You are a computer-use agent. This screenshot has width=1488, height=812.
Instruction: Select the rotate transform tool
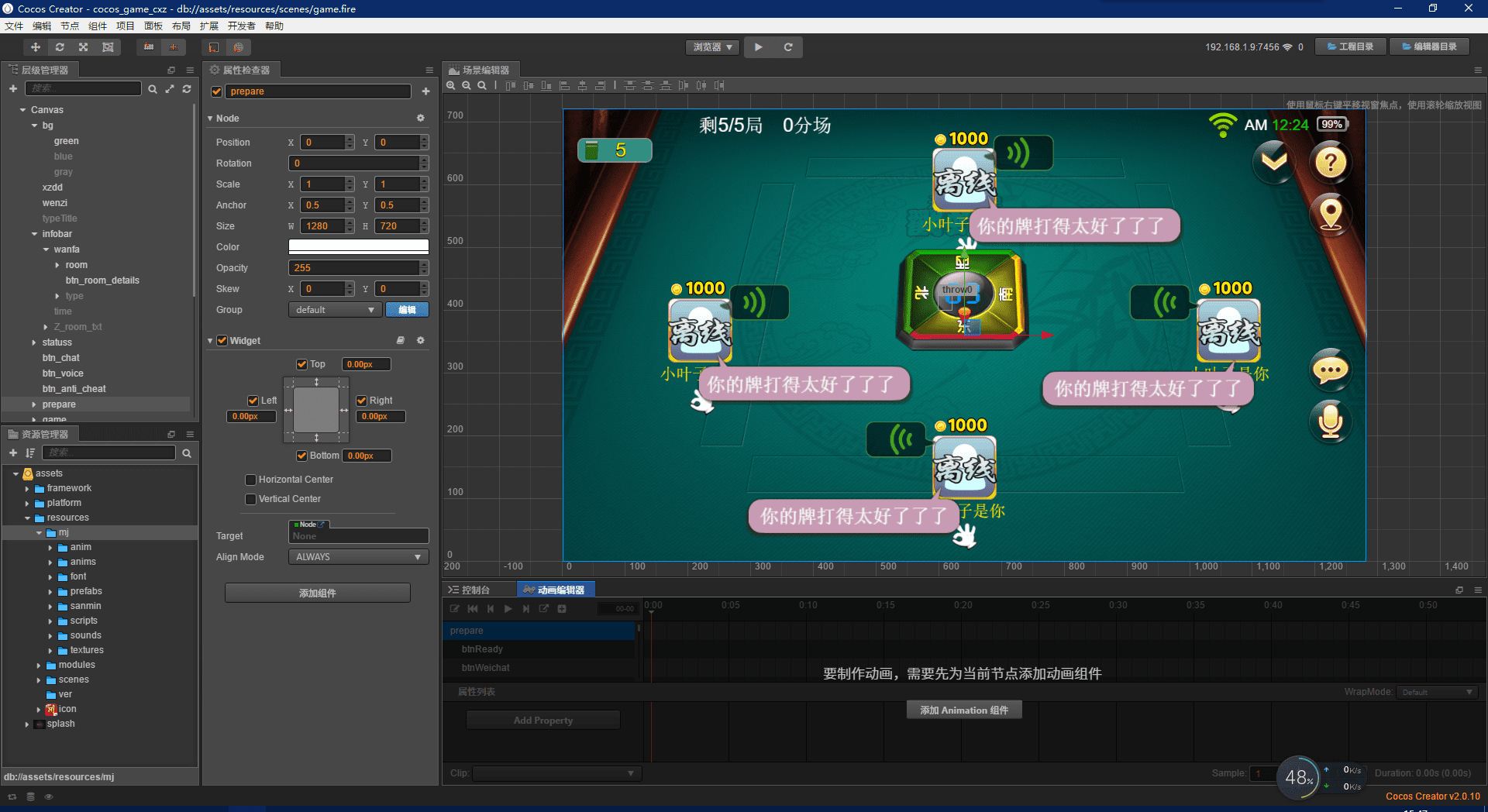pos(60,47)
